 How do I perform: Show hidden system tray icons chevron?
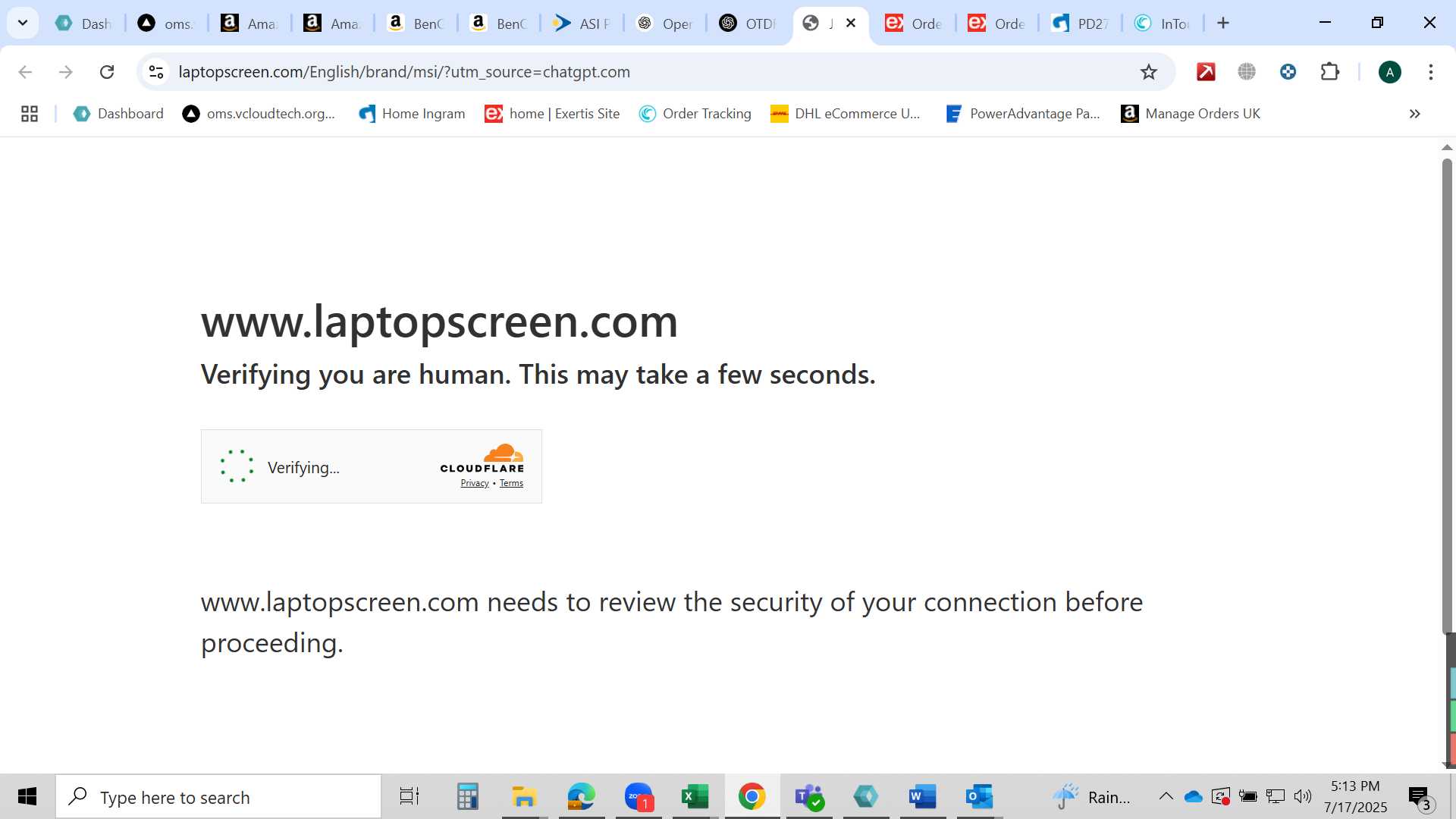click(x=1166, y=796)
